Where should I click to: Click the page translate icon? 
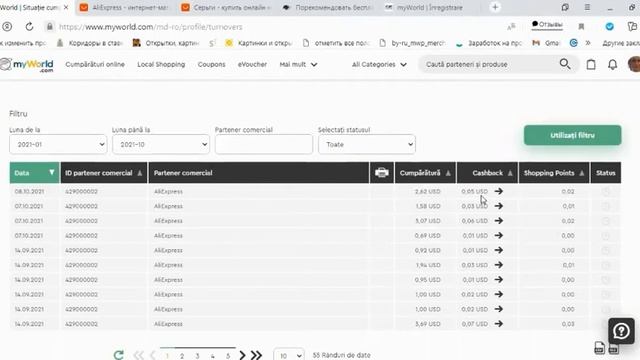pyautogui.click(x=511, y=27)
